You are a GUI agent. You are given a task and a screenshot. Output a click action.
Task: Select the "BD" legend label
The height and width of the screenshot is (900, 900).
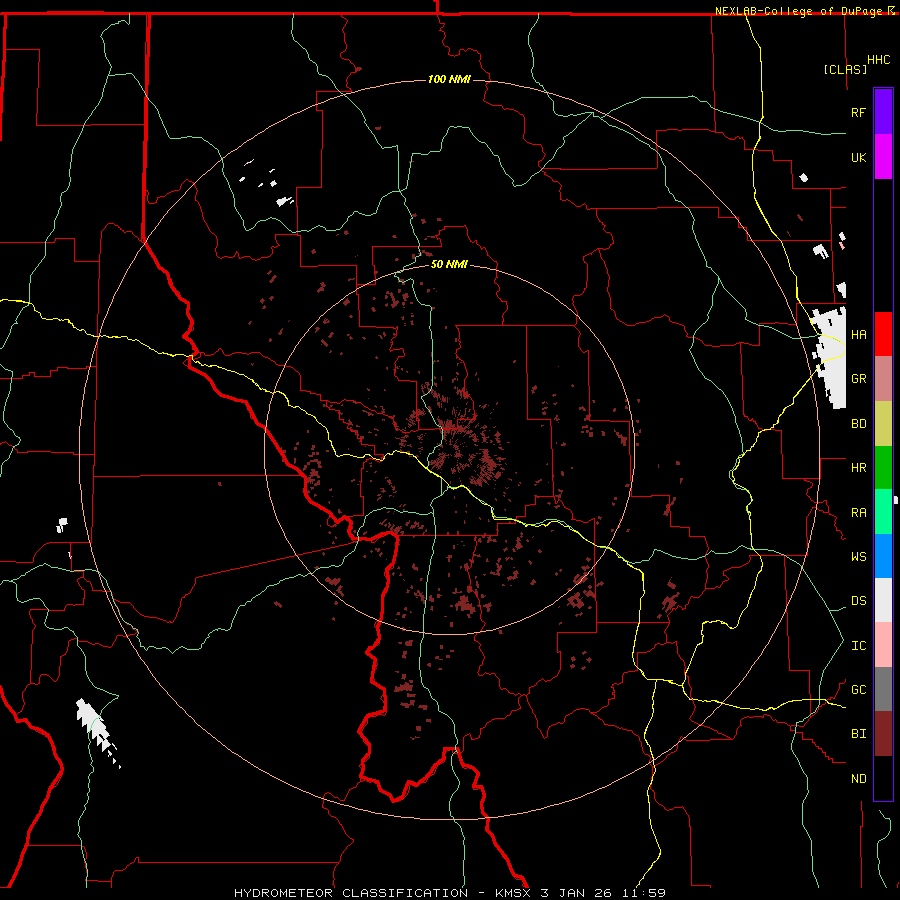point(858,424)
